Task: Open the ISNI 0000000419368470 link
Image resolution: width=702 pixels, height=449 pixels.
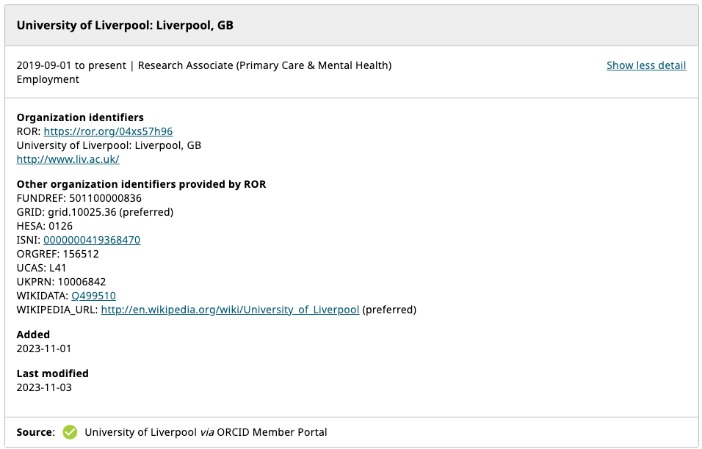Action: click(x=92, y=240)
